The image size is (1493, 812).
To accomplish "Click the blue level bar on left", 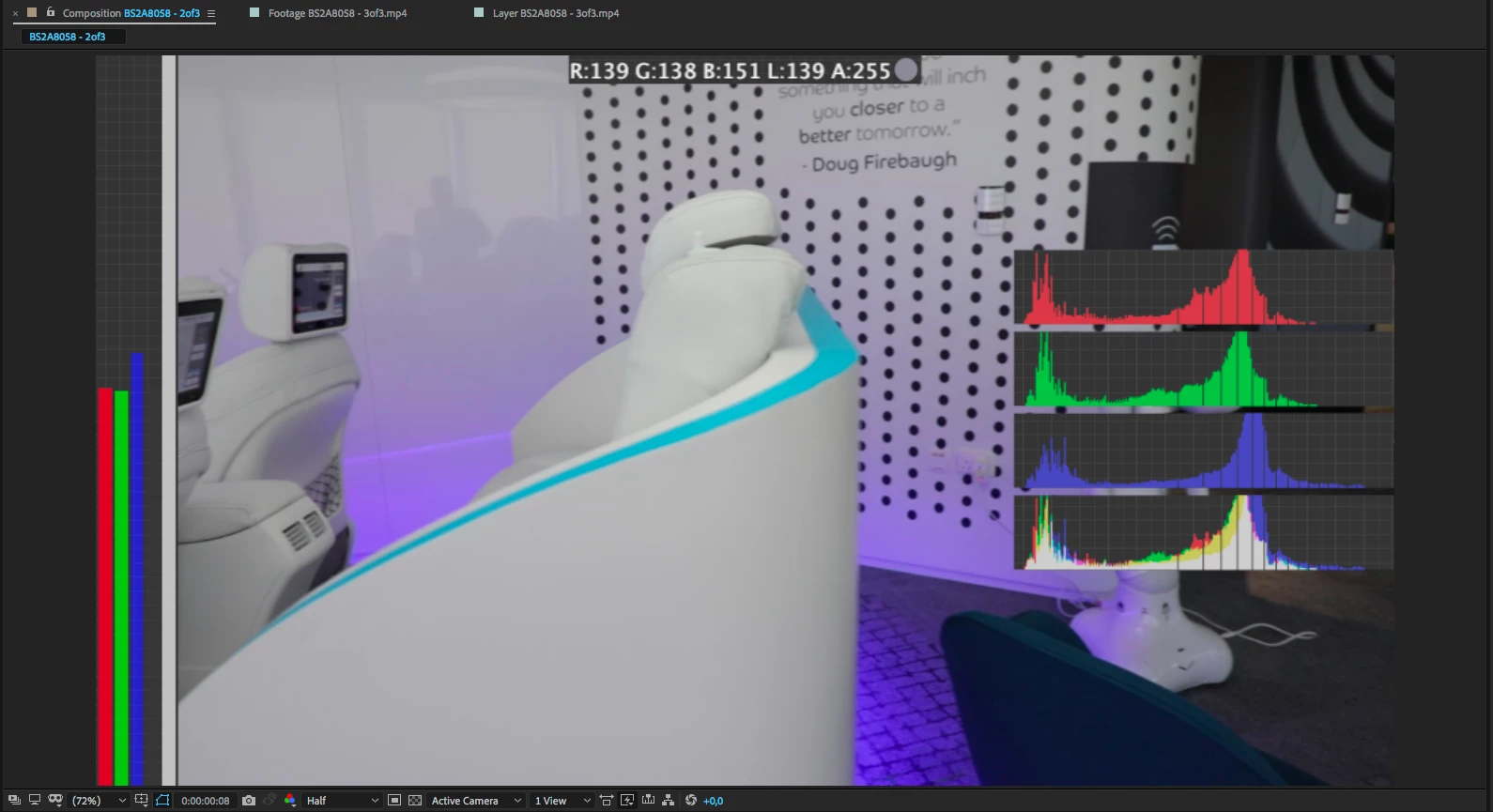I will pos(137,569).
